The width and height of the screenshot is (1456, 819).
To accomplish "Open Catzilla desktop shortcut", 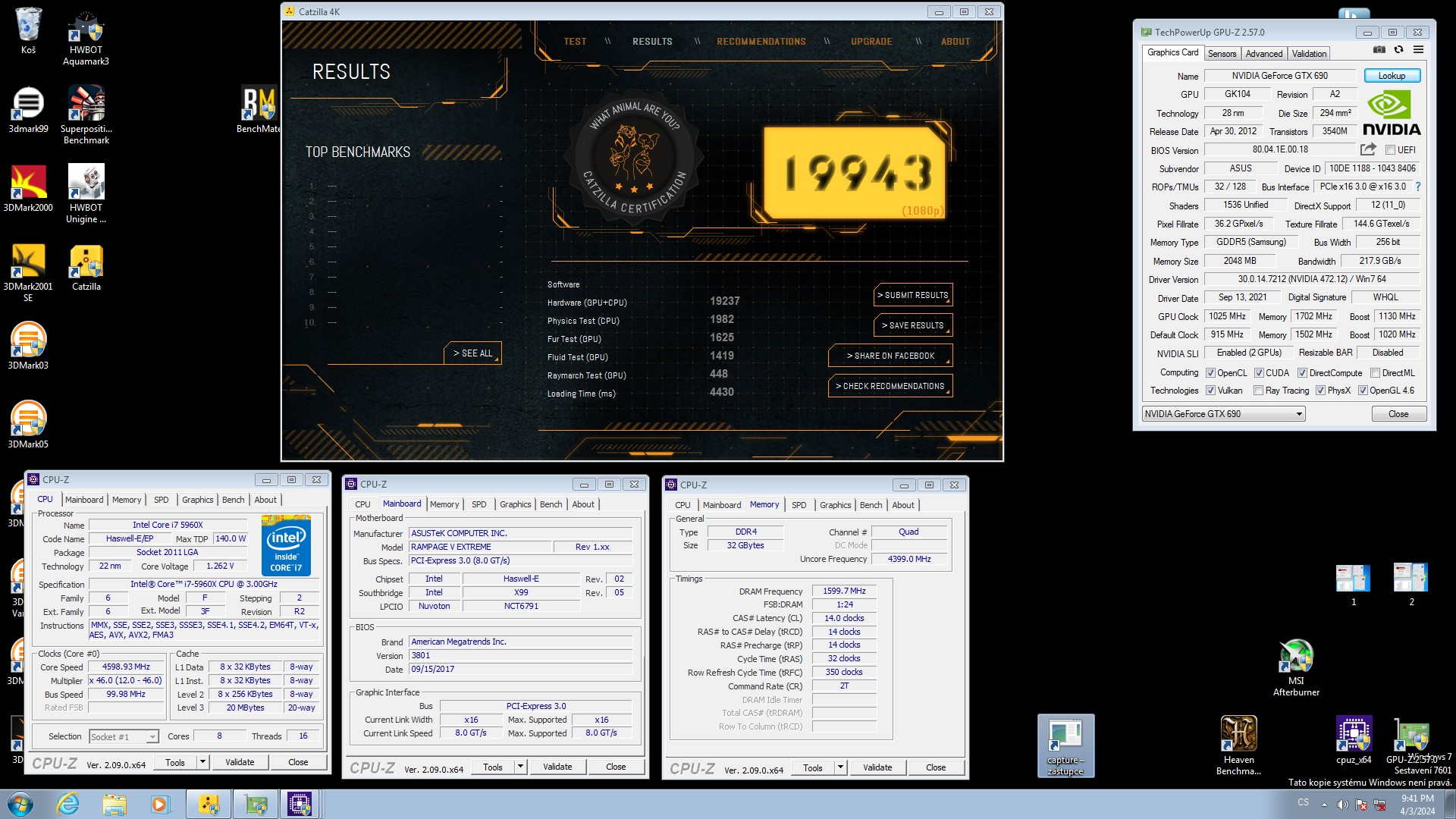I will coord(86,268).
